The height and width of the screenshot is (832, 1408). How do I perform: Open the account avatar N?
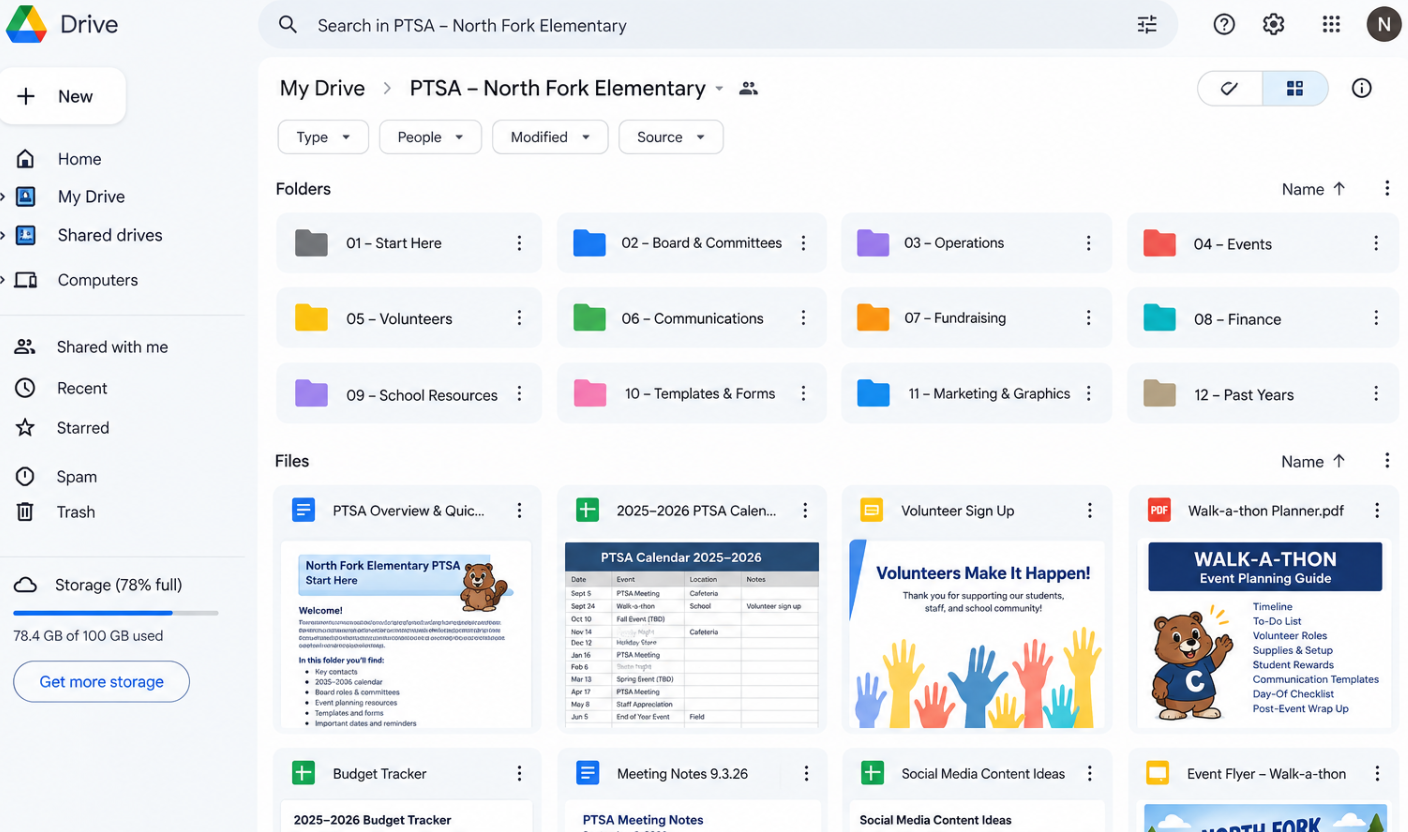pos(1384,25)
